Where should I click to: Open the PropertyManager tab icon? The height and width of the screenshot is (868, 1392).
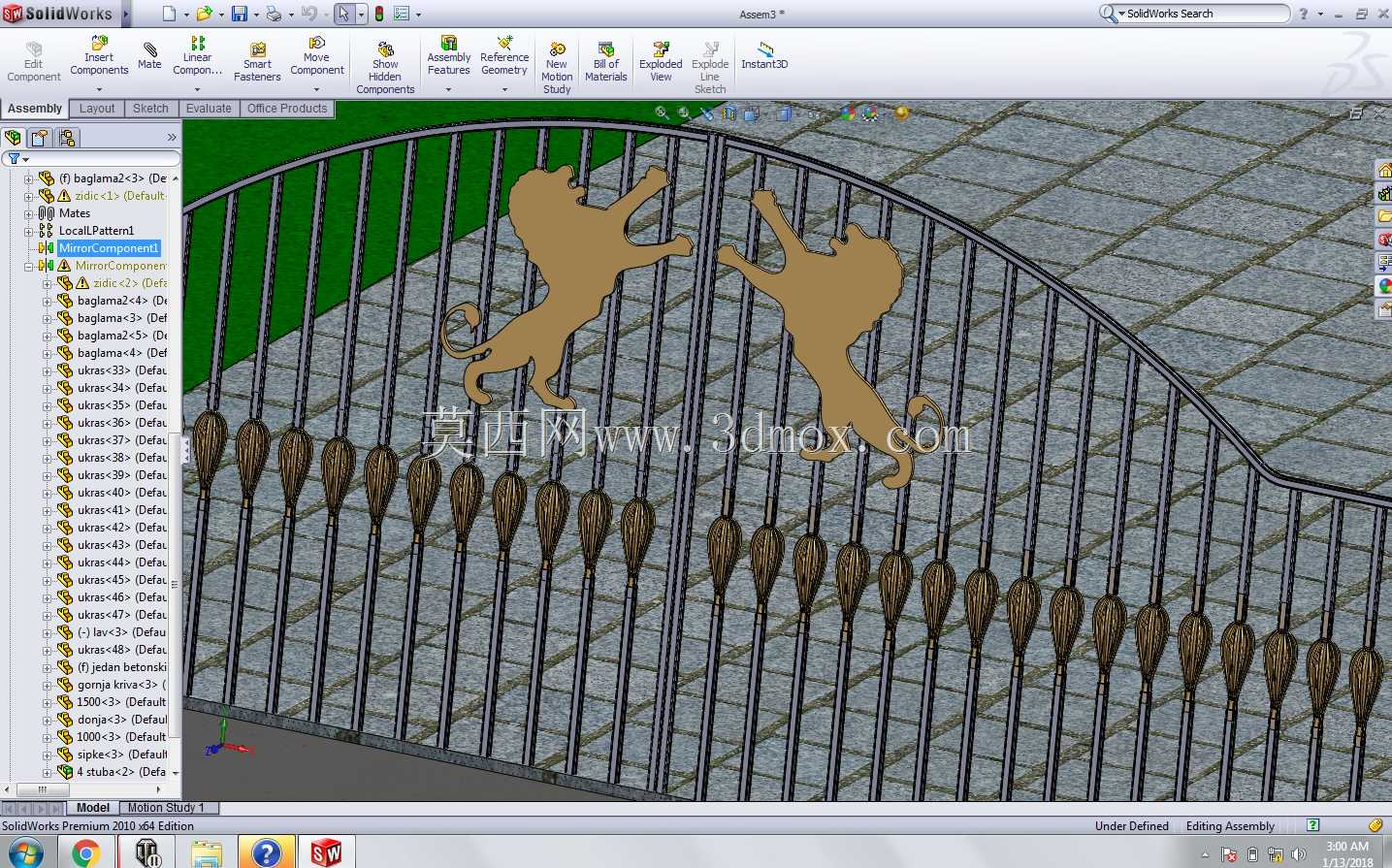pos(40,138)
